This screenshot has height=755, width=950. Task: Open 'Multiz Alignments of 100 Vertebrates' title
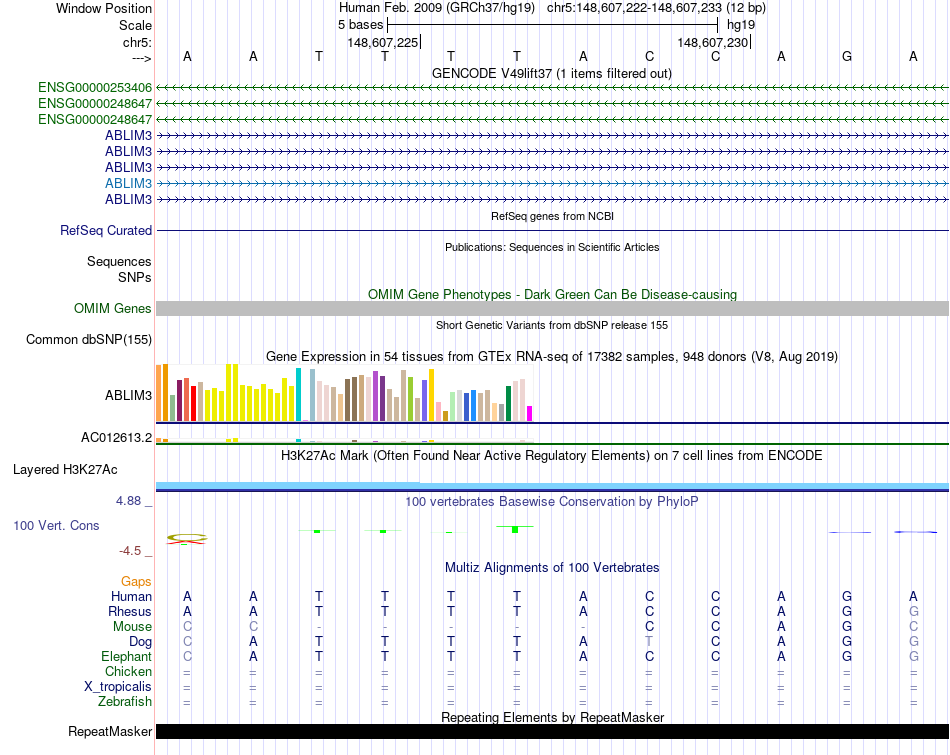click(x=551, y=567)
